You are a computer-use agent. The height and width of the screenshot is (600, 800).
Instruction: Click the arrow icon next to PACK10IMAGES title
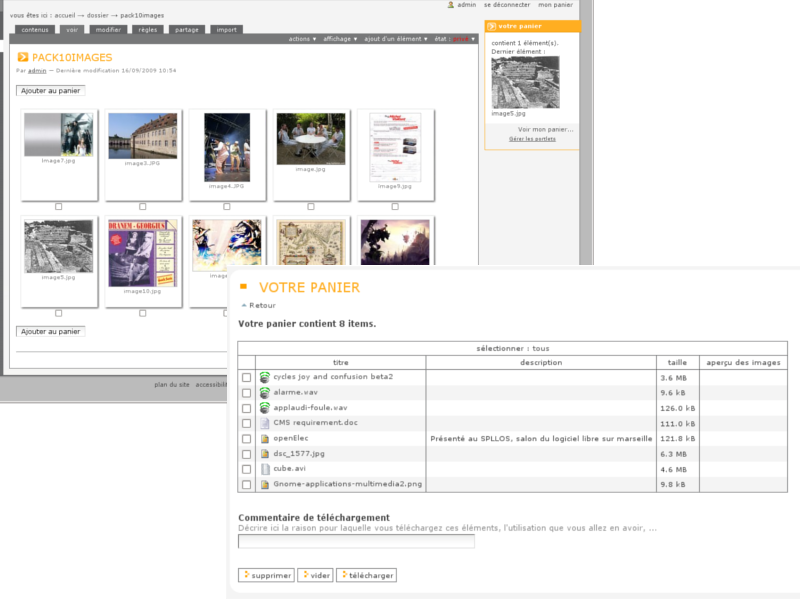[23, 57]
